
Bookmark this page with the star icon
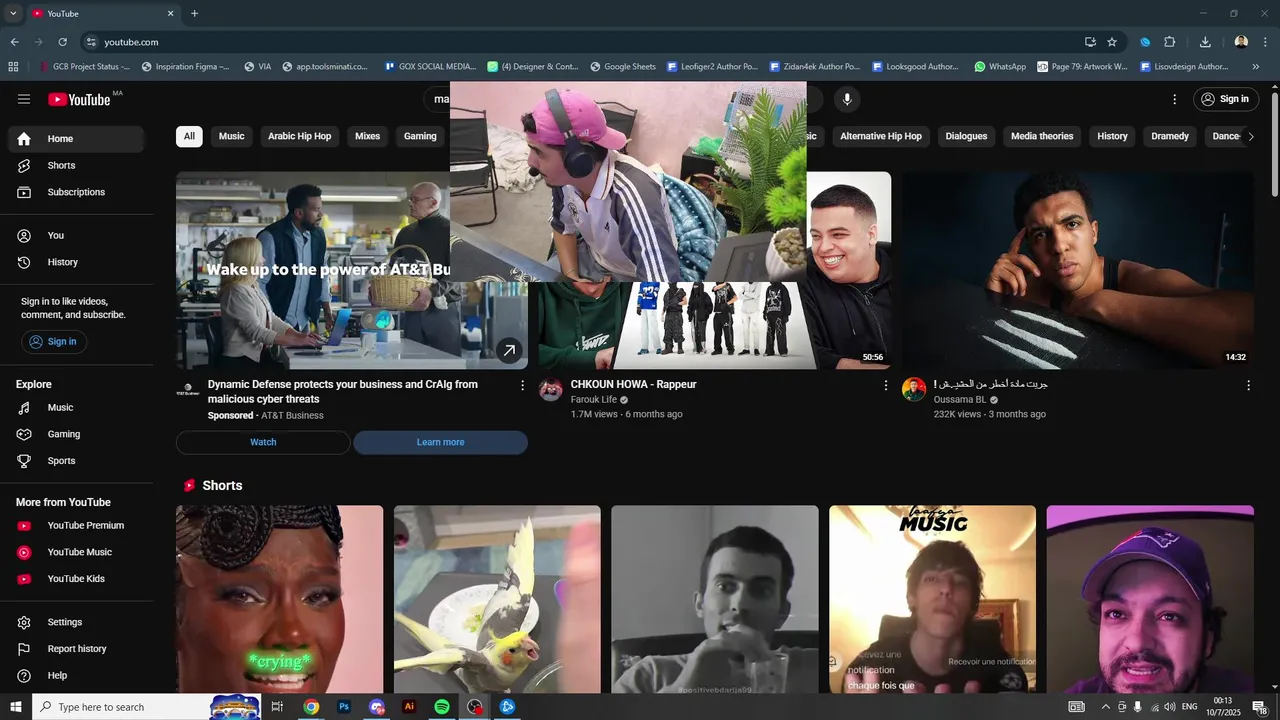[1112, 42]
